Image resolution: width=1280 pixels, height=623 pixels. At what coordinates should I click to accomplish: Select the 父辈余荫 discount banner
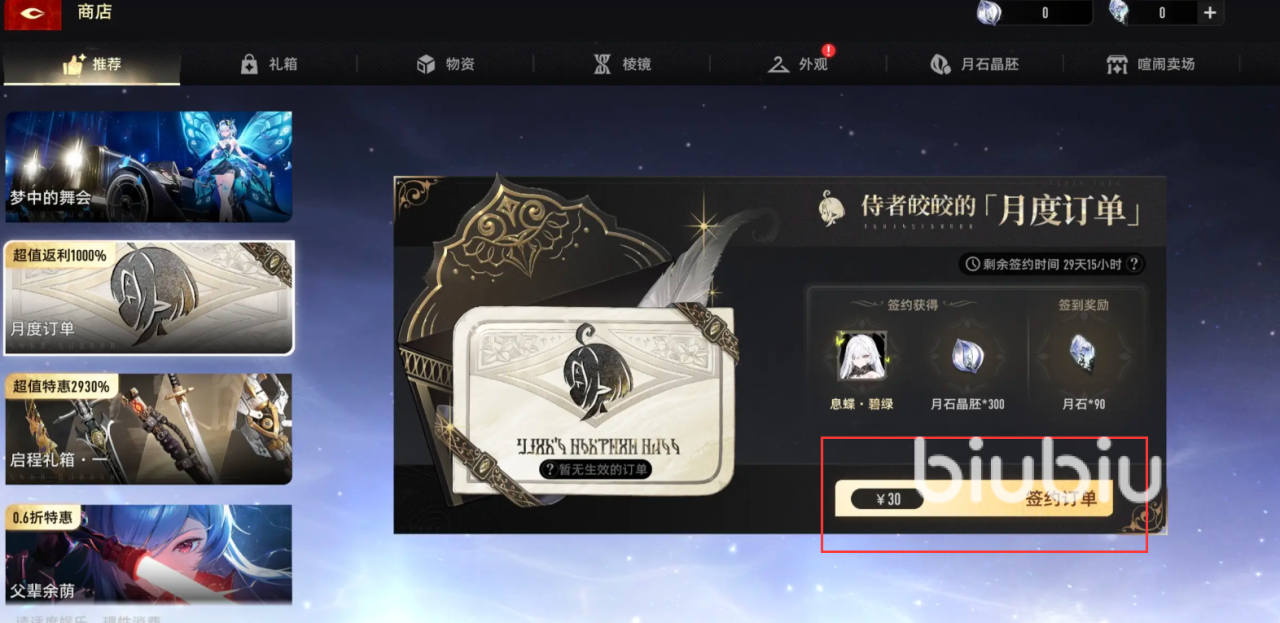[x=149, y=555]
